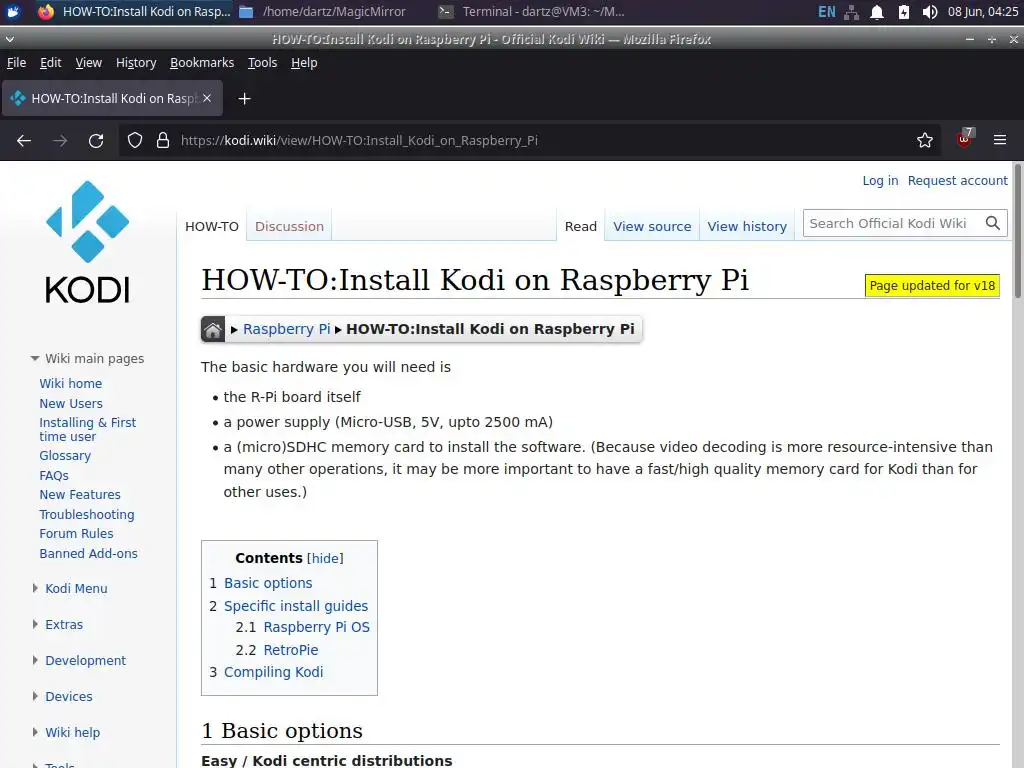Open Wiki home in the sidebar
Viewport: 1024px width, 768px height.
pyautogui.click(x=71, y=383)
